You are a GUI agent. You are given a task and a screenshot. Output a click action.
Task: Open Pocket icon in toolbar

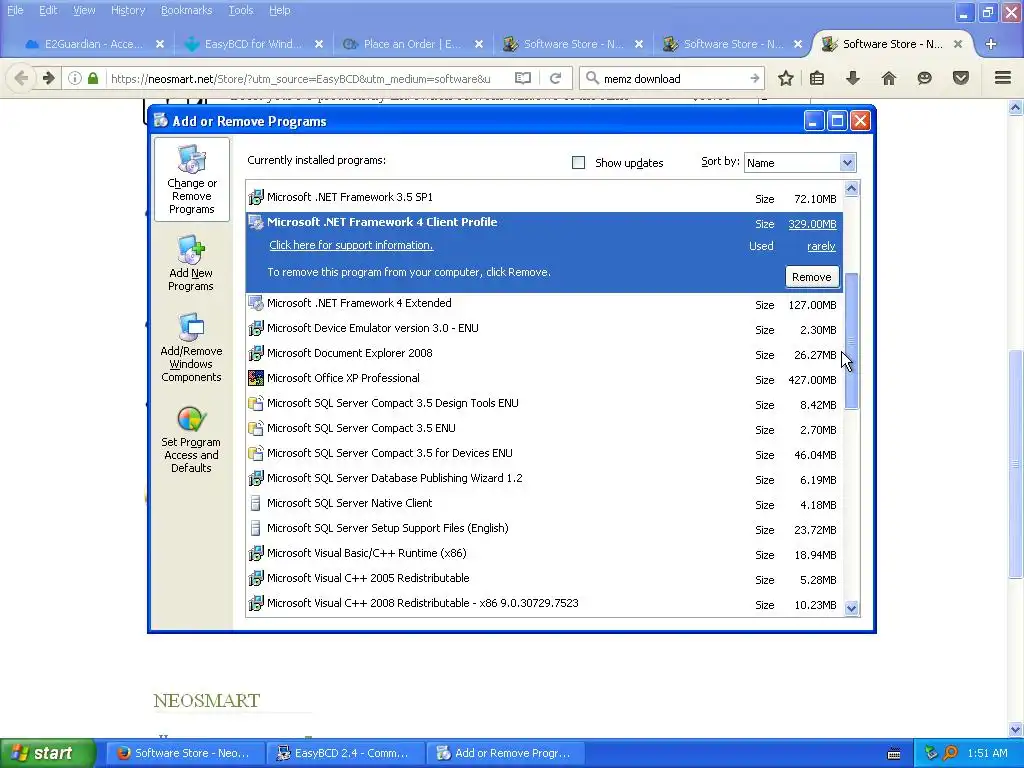coord(961,78)
